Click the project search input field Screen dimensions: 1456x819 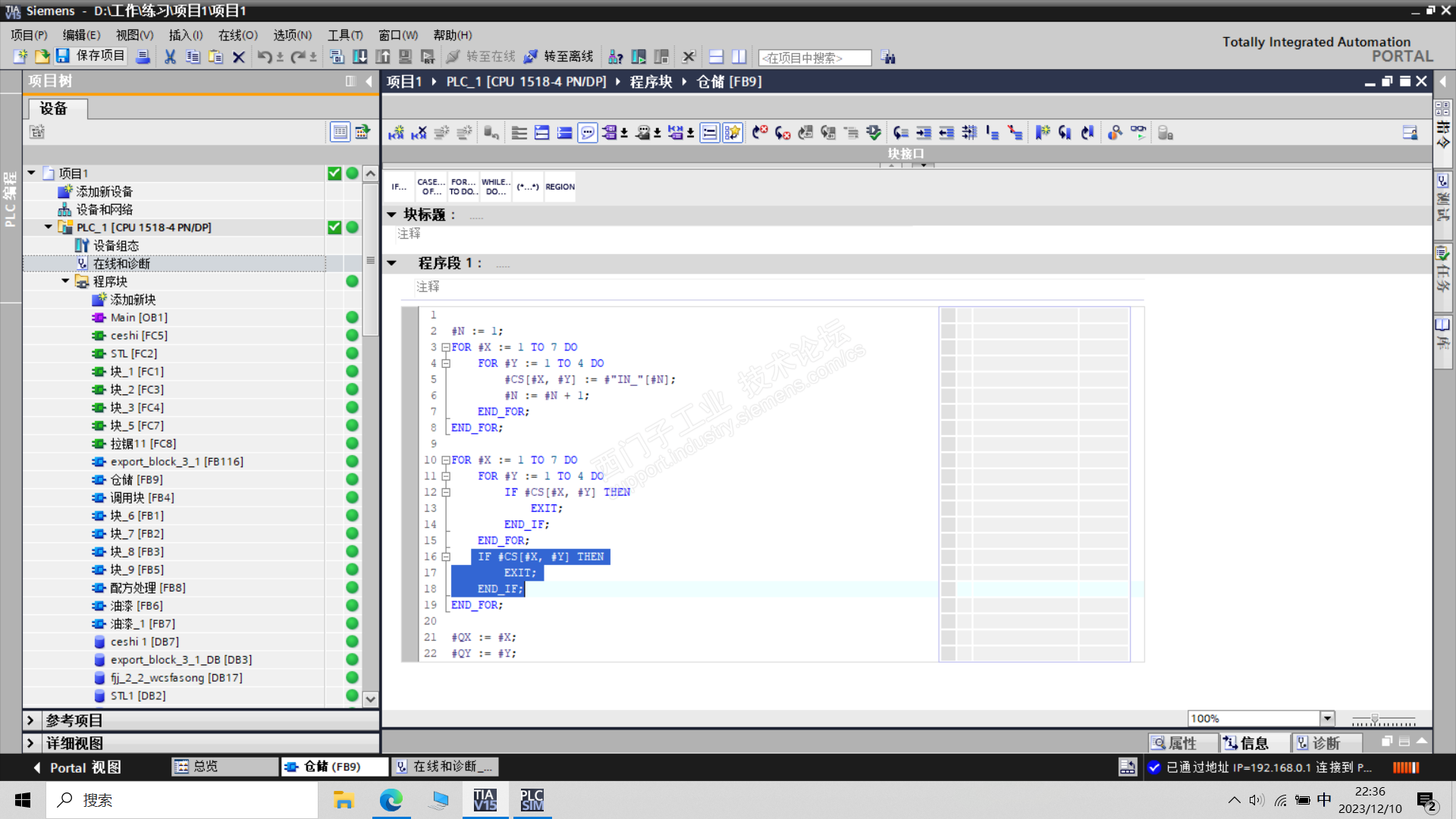pyautogui.click(x=814, y=58)
